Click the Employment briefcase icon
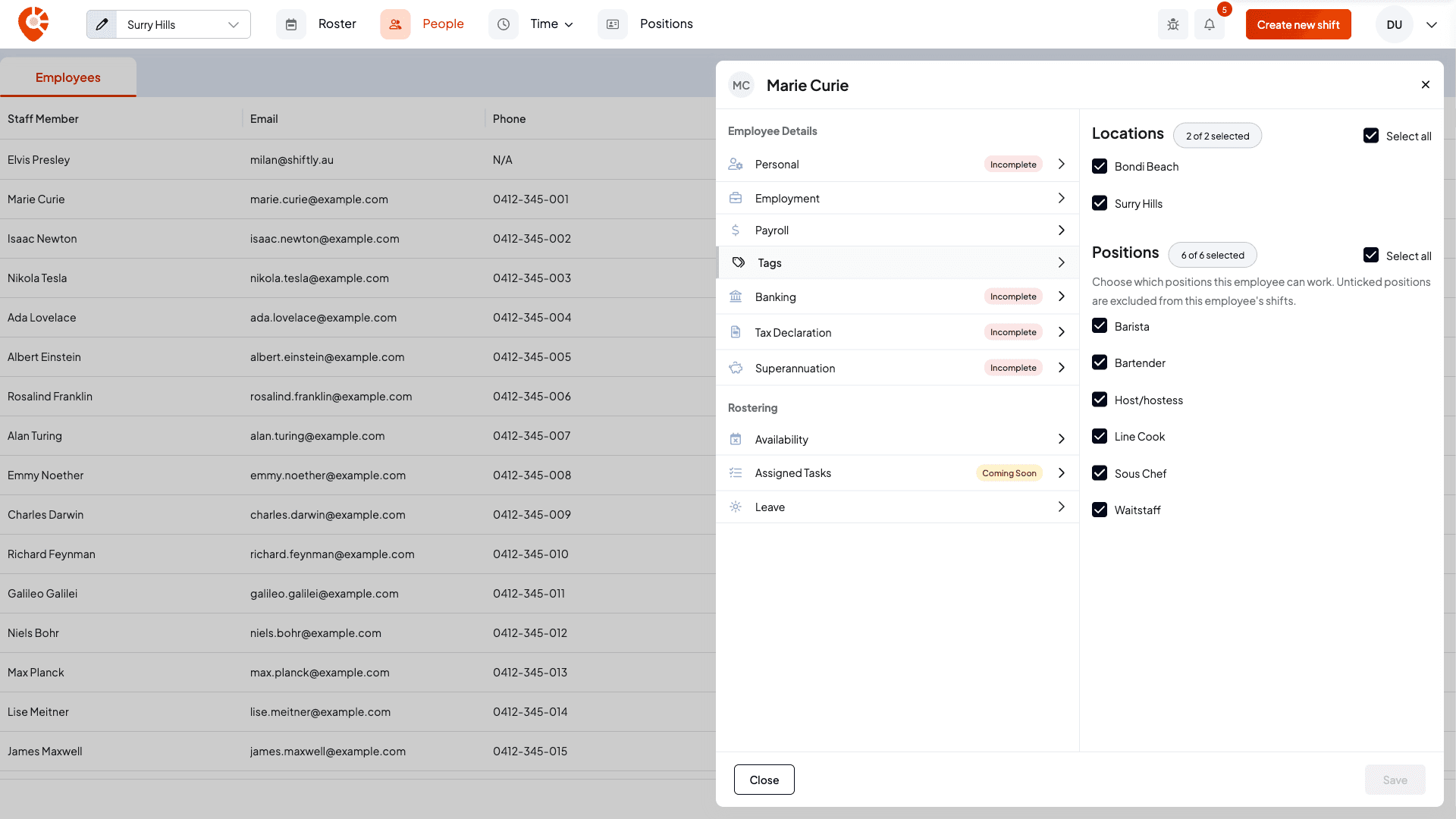This screenshot has height=819, width=1456. pyautogui.click(x=736, y=198)
